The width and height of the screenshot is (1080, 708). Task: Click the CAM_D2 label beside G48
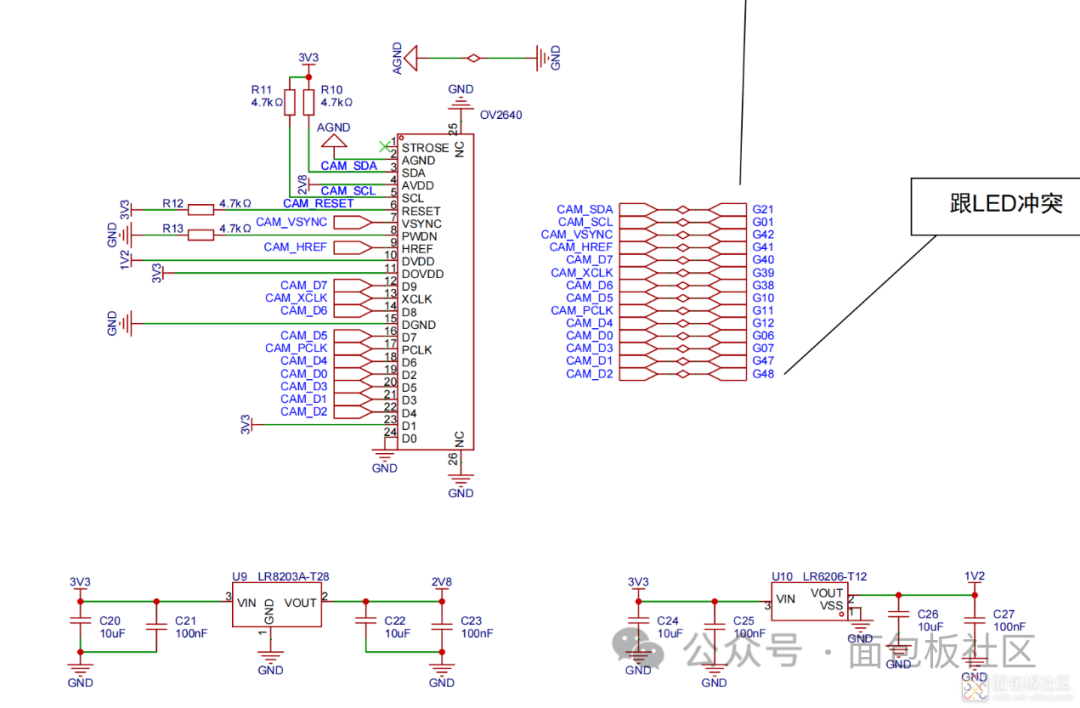(590, 374)
